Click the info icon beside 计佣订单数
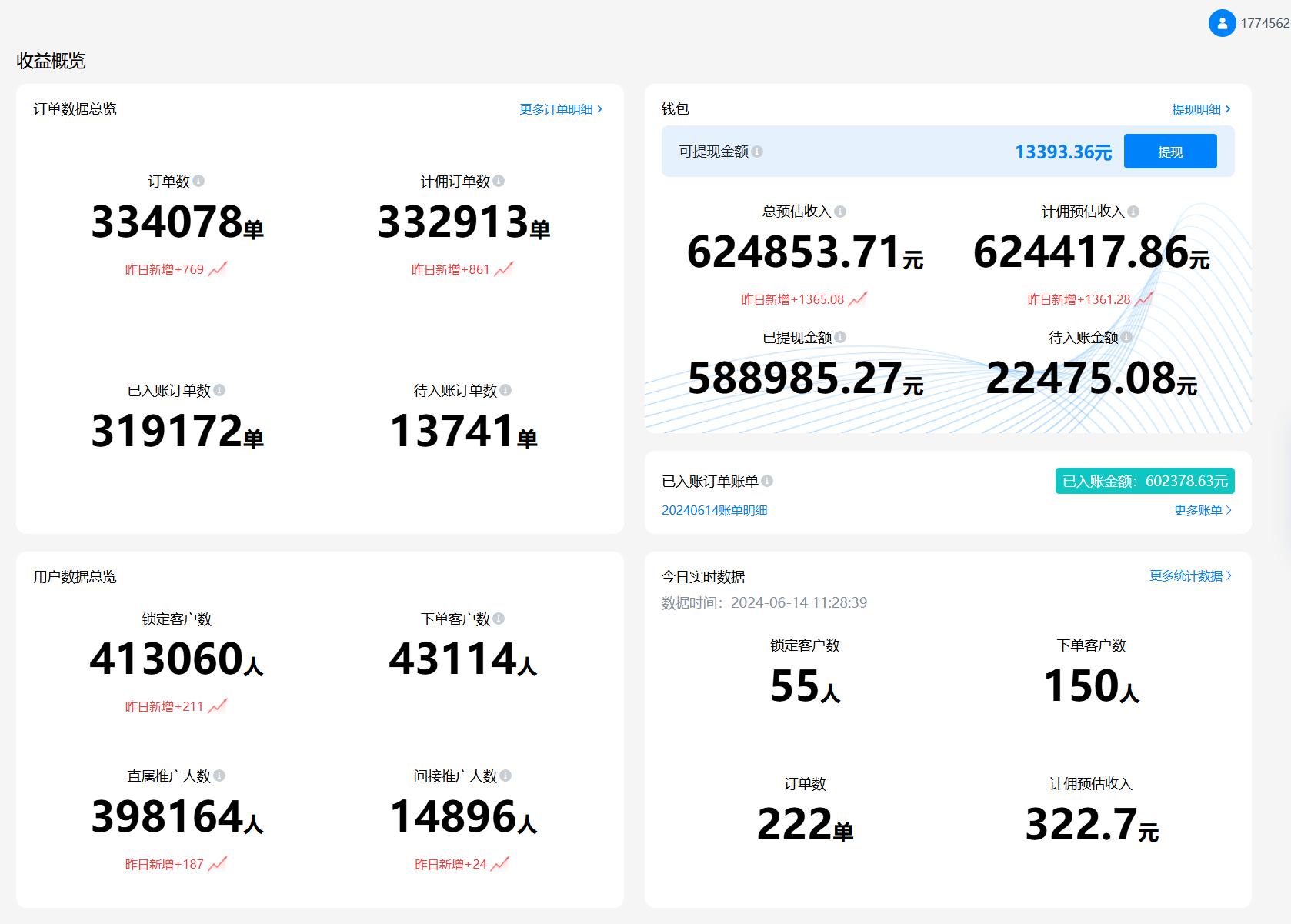This screenshot has width=1291, height=924. [499, 181]
